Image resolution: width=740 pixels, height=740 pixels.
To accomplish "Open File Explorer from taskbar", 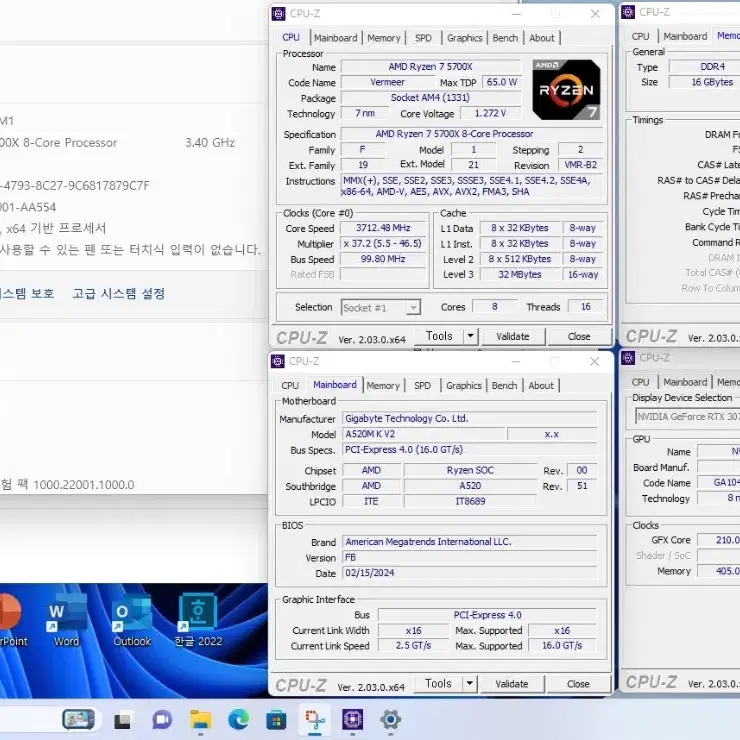I will [x=201, y=720].
